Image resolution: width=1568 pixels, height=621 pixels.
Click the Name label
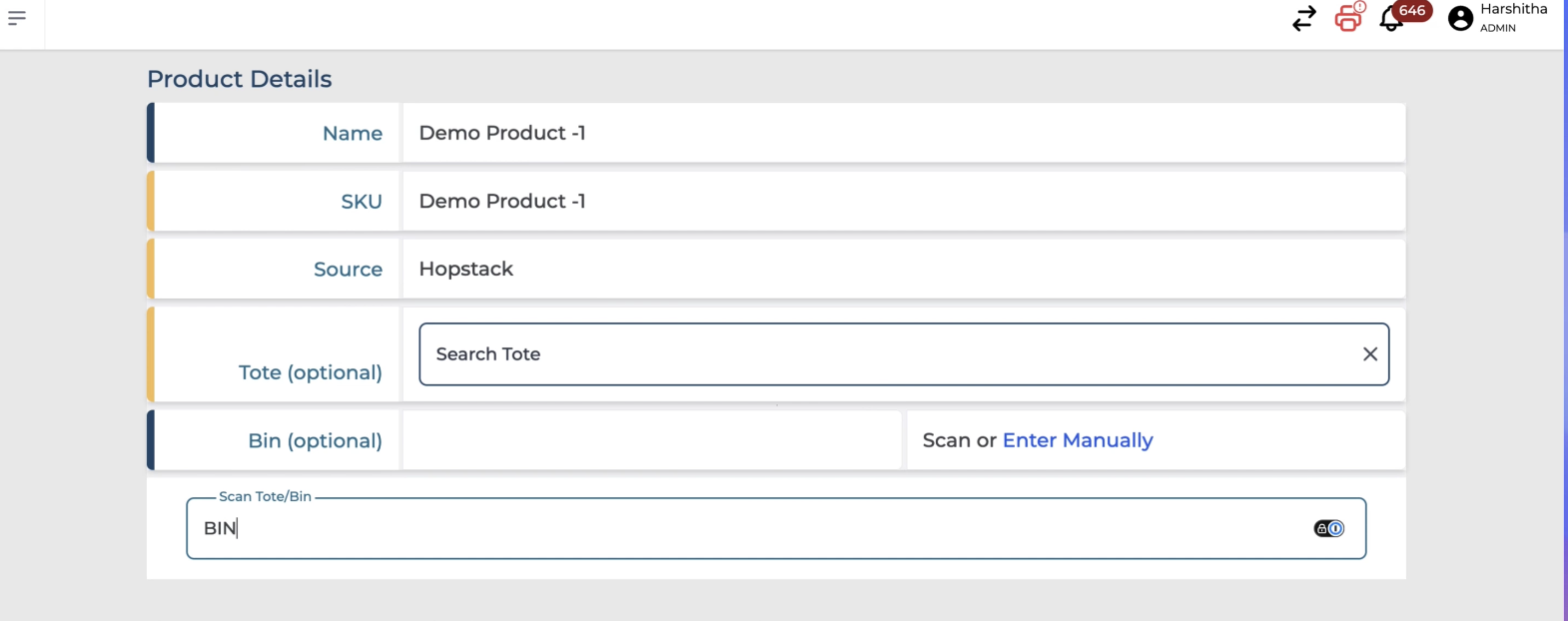353,133
